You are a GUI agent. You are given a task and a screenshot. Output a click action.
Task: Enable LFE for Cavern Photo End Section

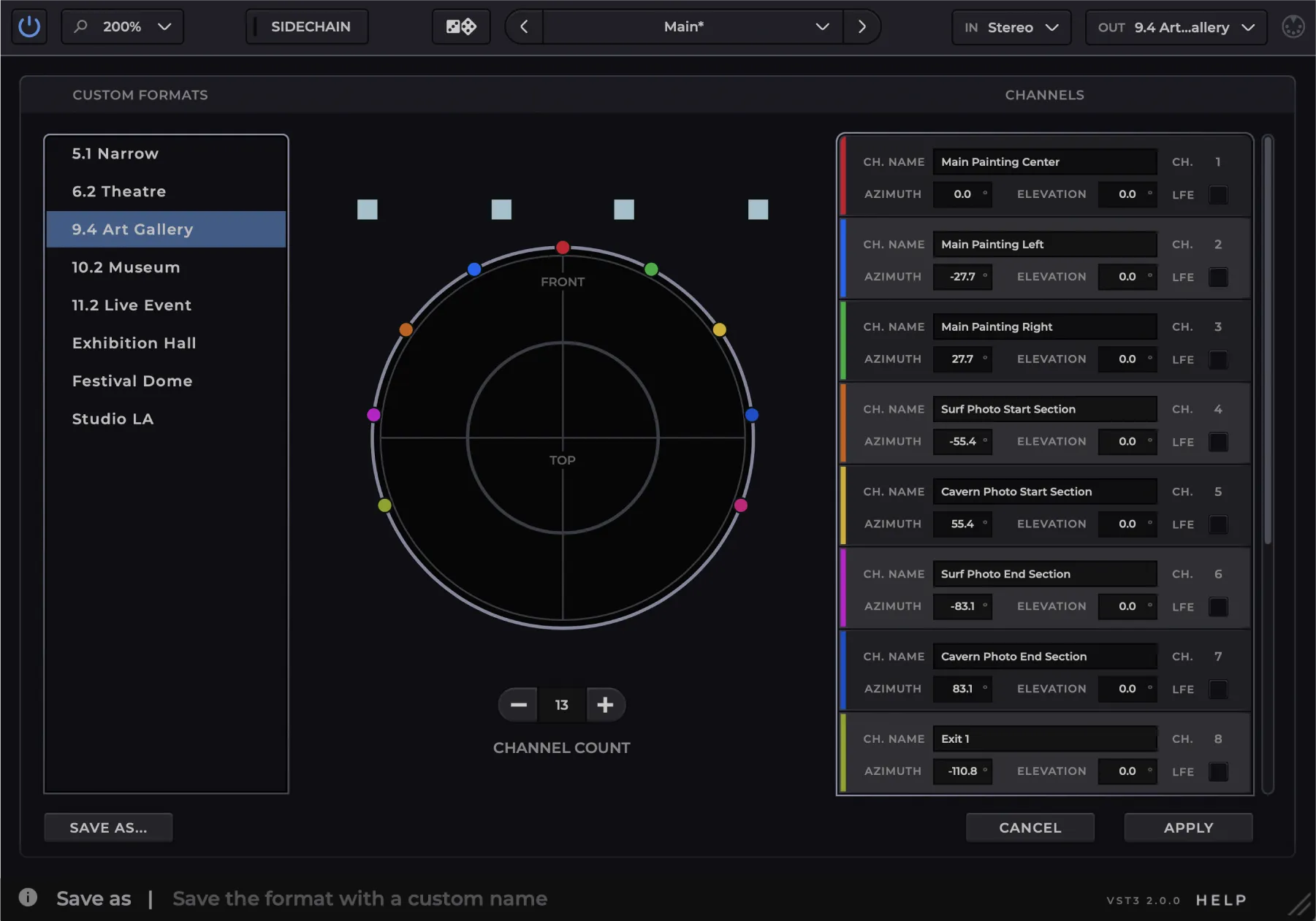pos(1218,689)
